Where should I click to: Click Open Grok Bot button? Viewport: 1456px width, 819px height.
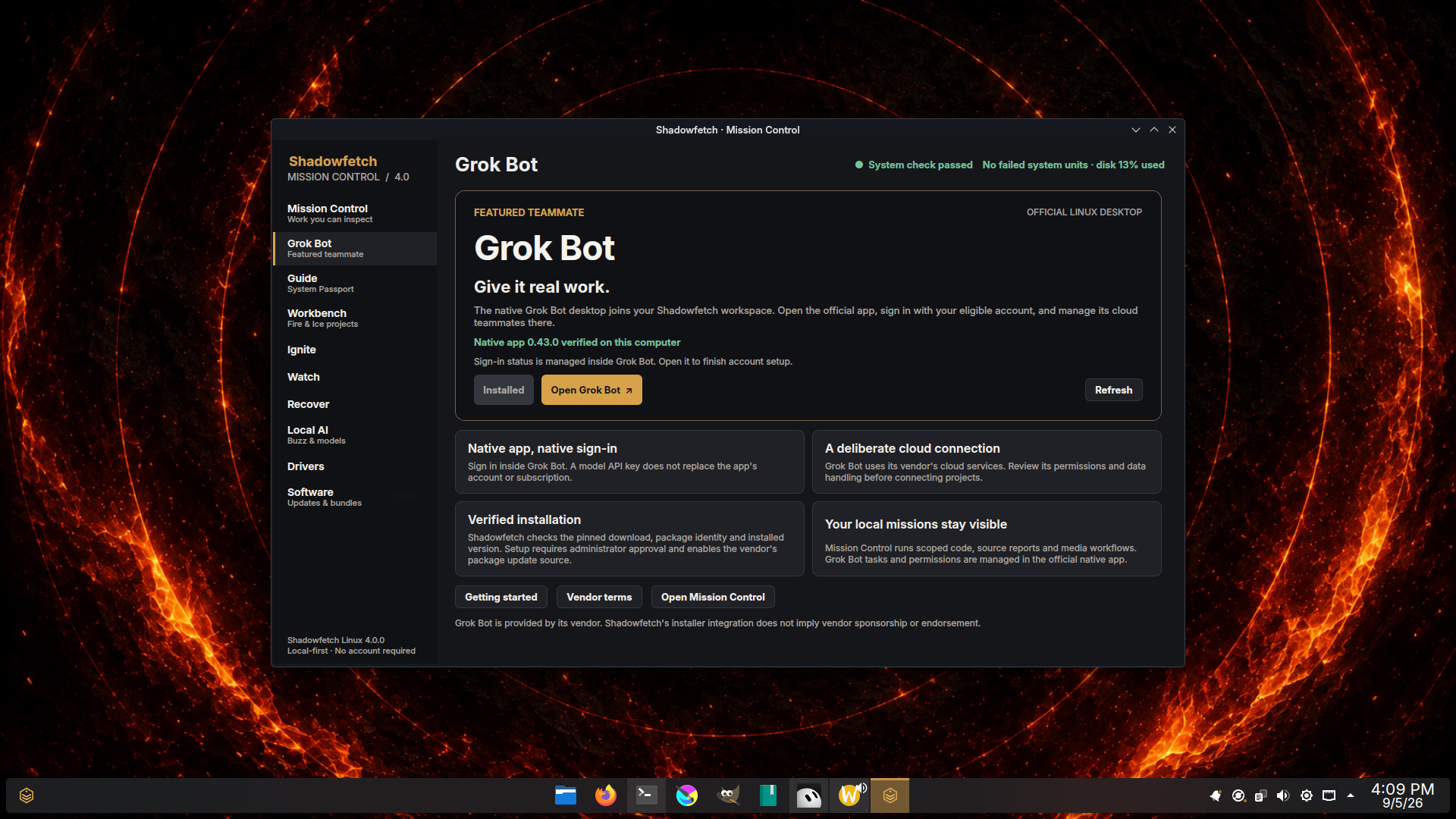pos(591,390)
